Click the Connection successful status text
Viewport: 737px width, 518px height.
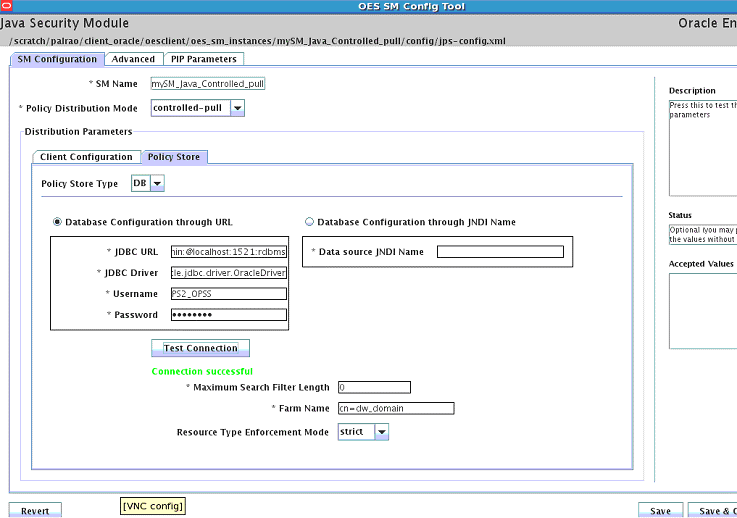point(202,371)
